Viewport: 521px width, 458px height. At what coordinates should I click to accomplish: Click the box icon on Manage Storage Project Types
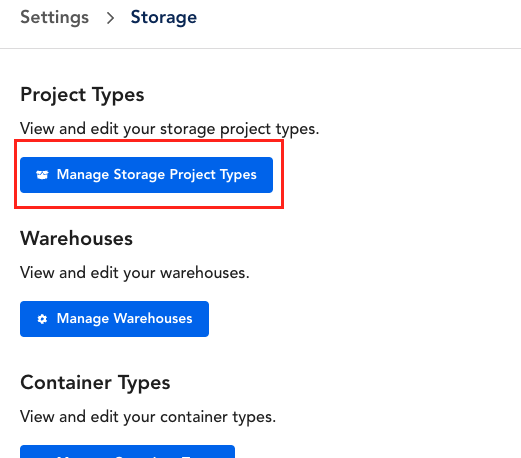click(42, 175)
